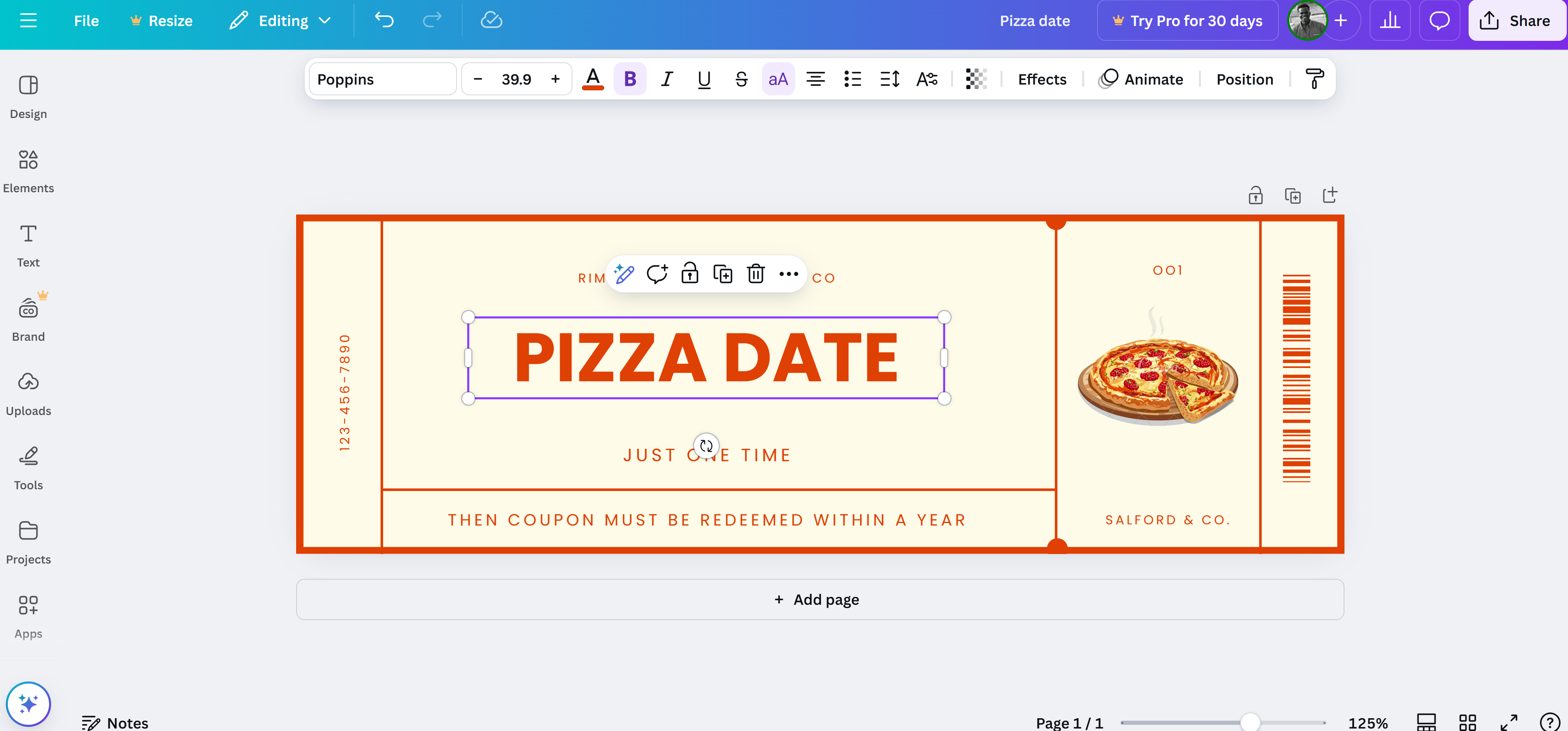
Task: Click the transparency checkerboard icon
Action: click(976, 79)
